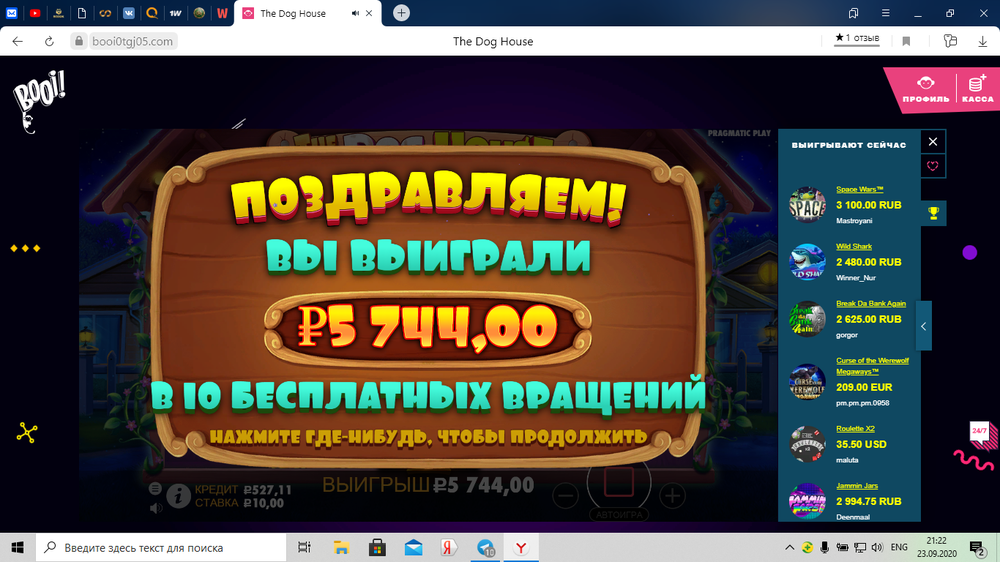Go back to the previous page
This screenshot has width=1000, height=562.
click(17, 41)
